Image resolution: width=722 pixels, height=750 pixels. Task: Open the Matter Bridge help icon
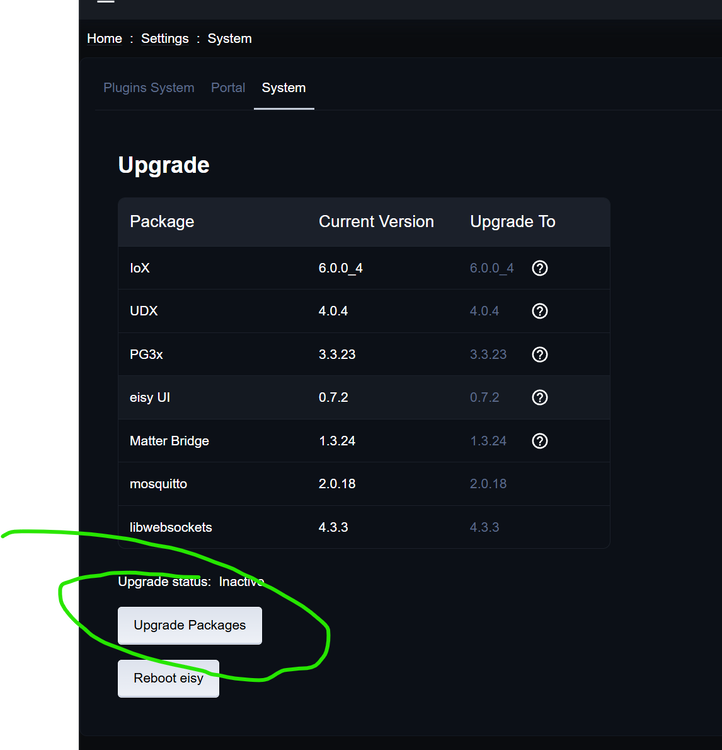click(540, 441)
